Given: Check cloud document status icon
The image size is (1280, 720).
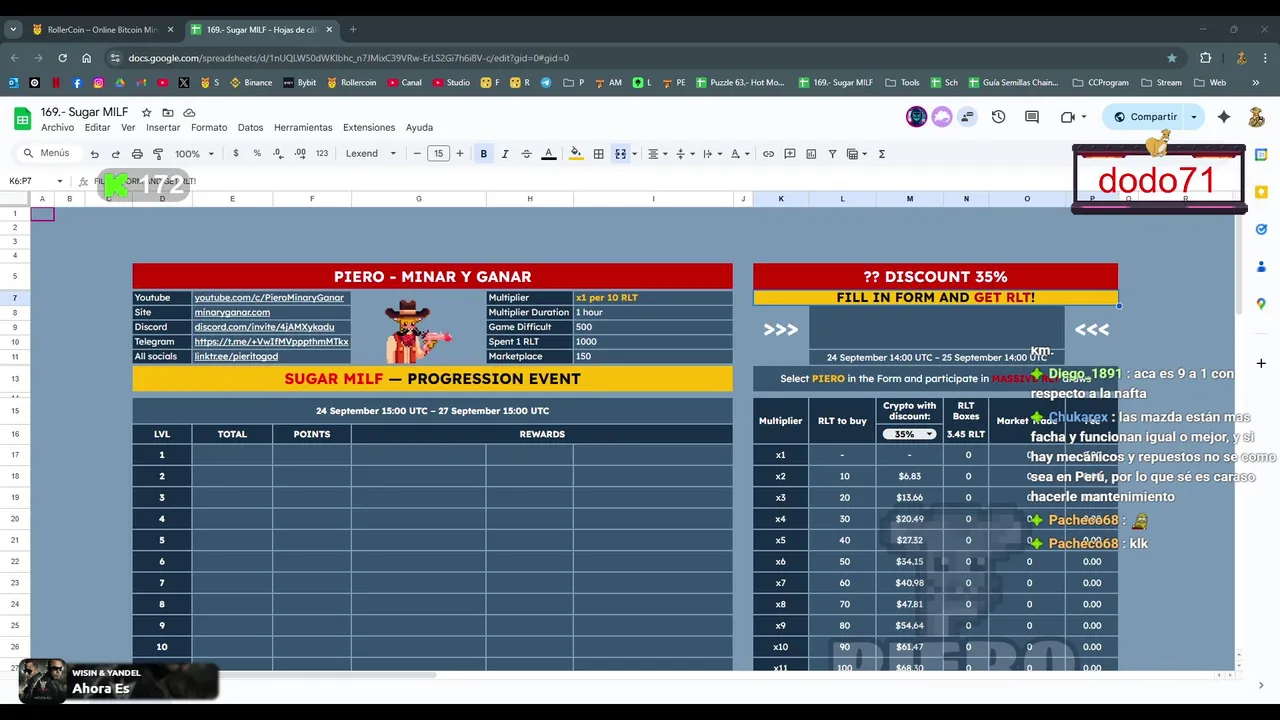Looking at the screenshot, I should pos(189,113).
